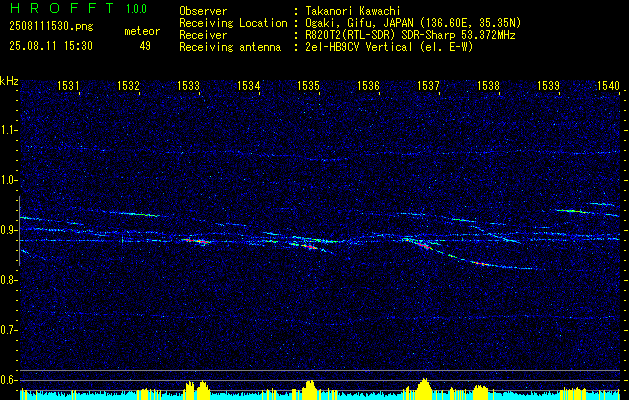Click observer name Takanori Kawachi
This screenshot has height=400, width=629.
[x=353, y=11]
